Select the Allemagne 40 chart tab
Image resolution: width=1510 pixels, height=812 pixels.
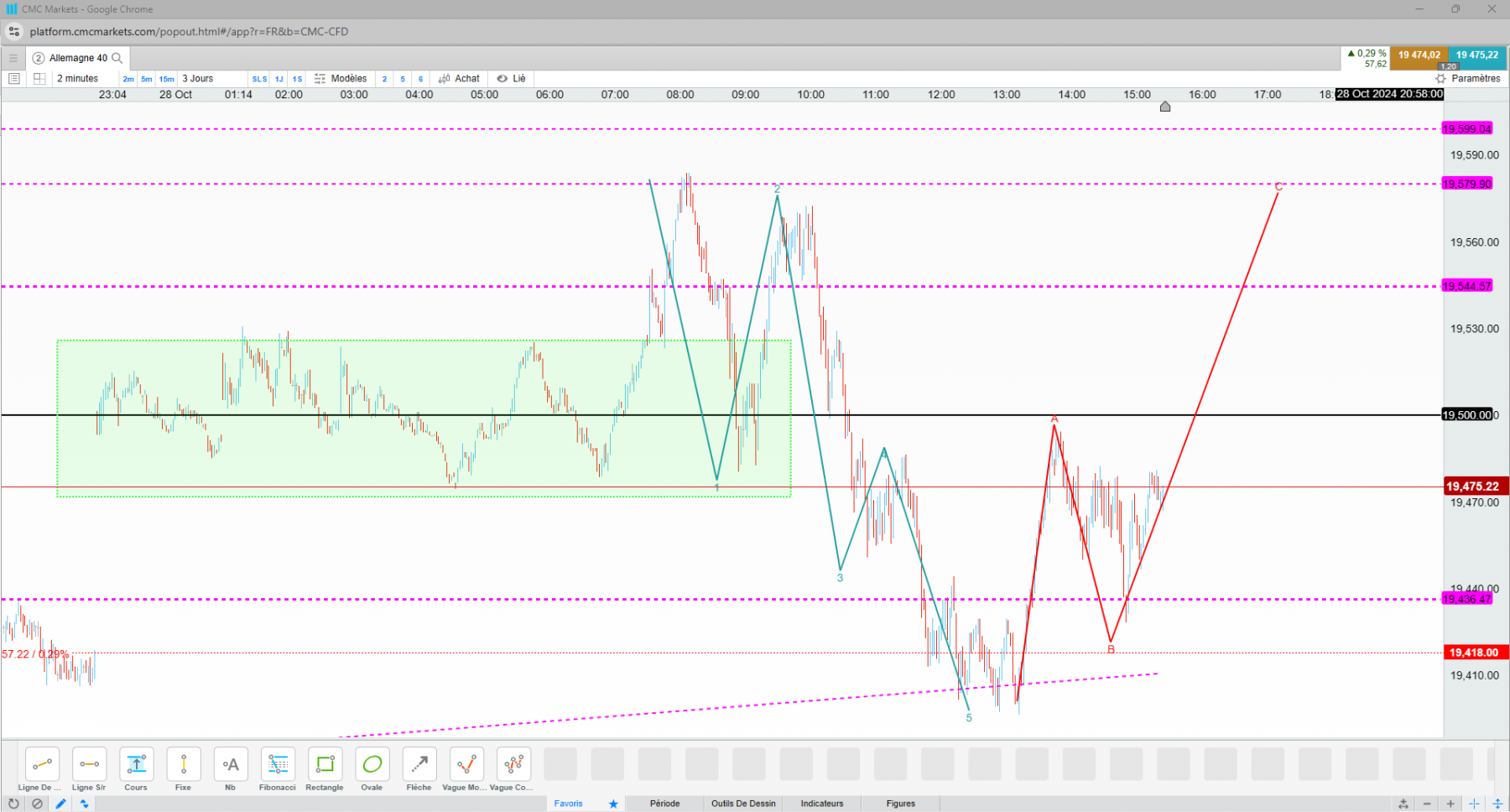78,58
